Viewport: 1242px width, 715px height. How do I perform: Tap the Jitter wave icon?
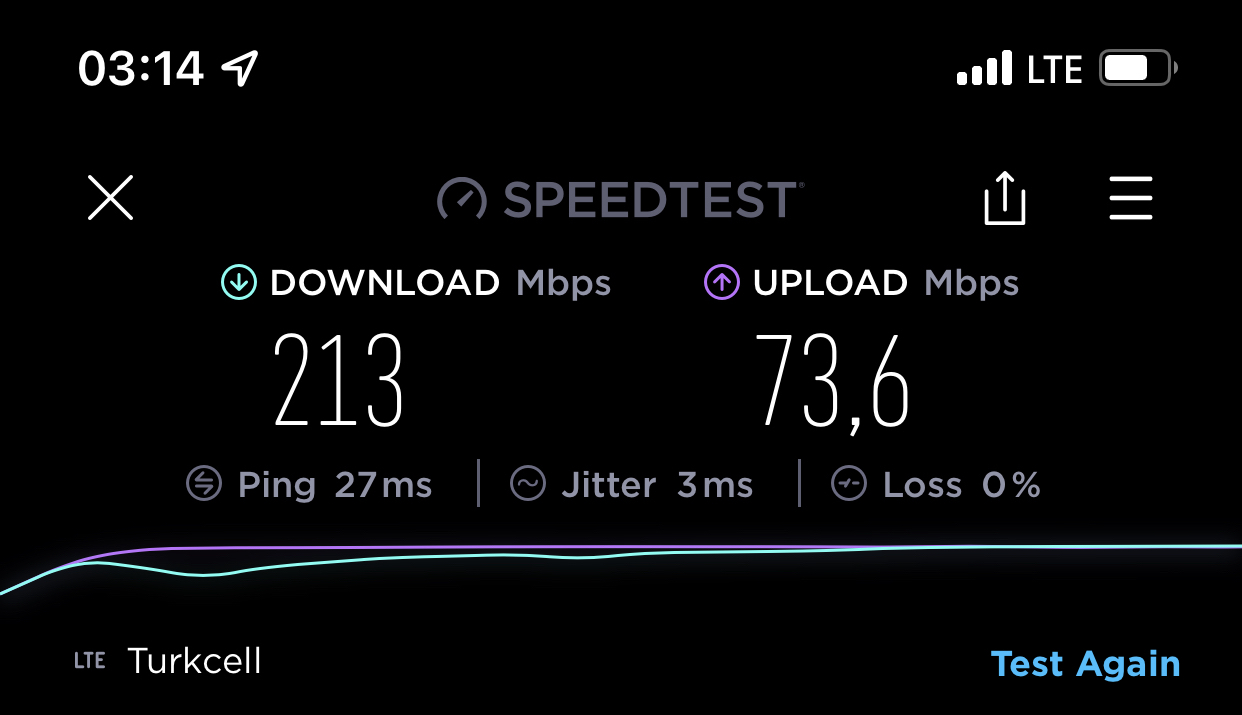527,485
